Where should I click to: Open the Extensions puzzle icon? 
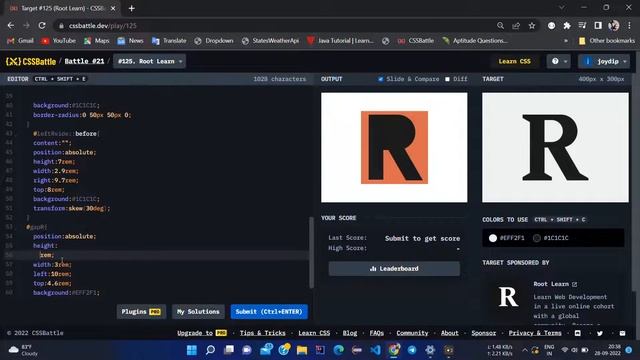point(567,26)
